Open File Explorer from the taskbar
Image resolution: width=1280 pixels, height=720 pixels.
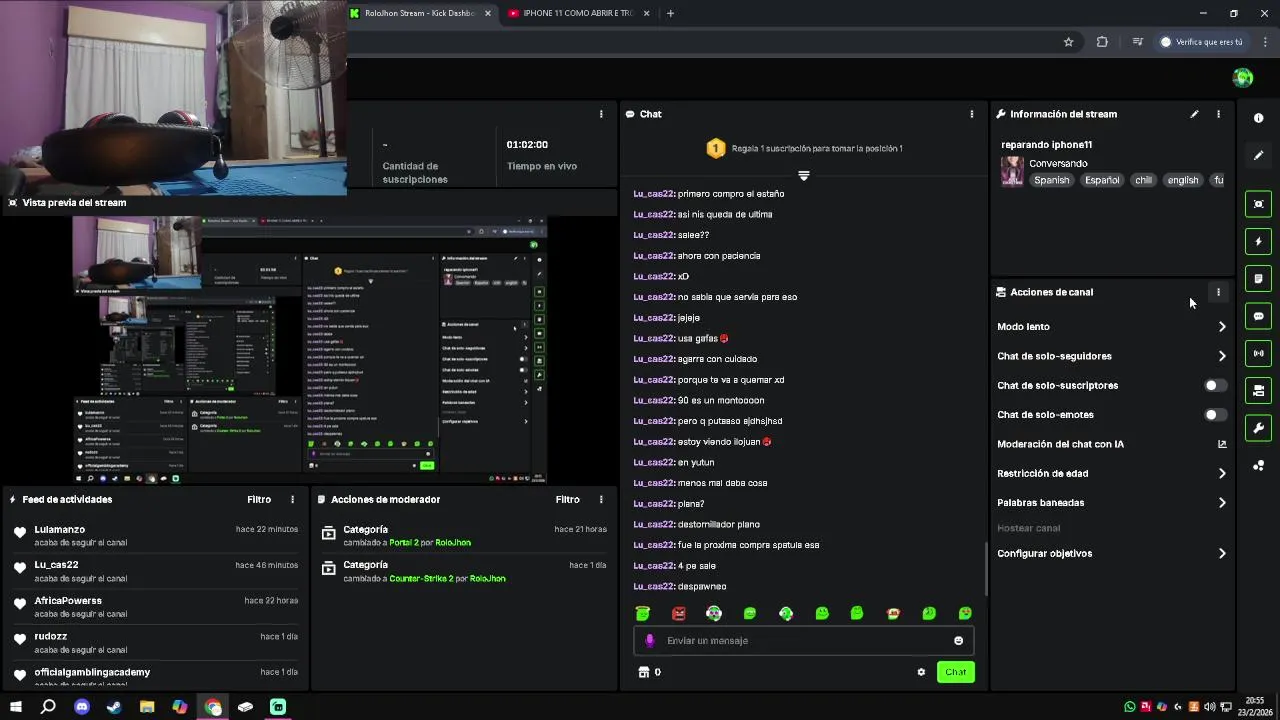point(147,707)
